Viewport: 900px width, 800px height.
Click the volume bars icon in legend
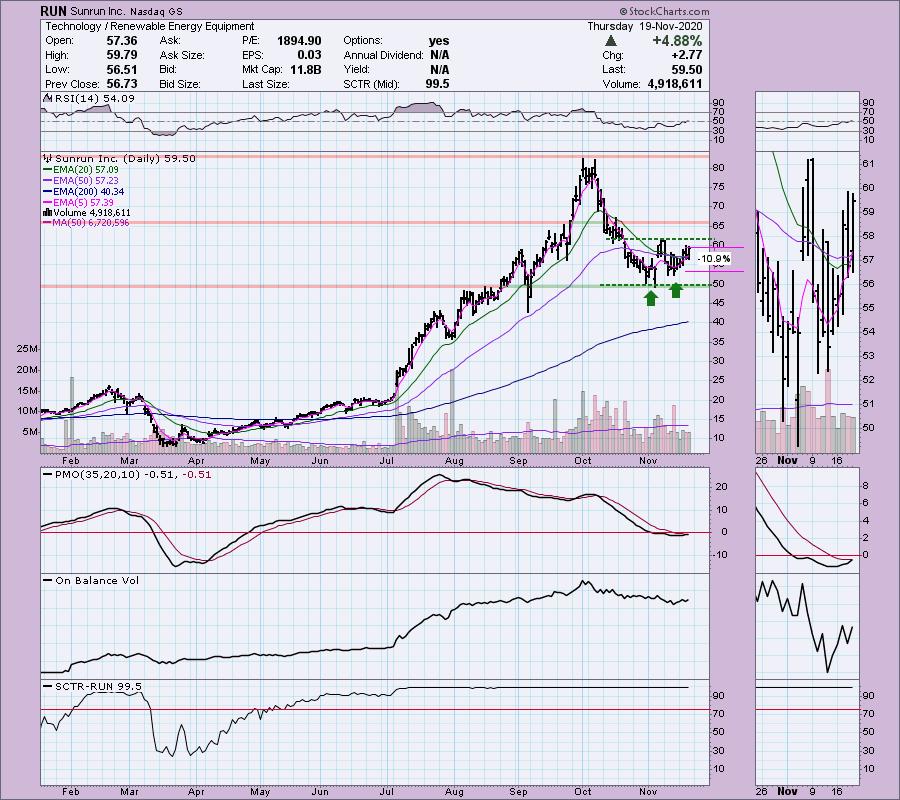point(48,212)
